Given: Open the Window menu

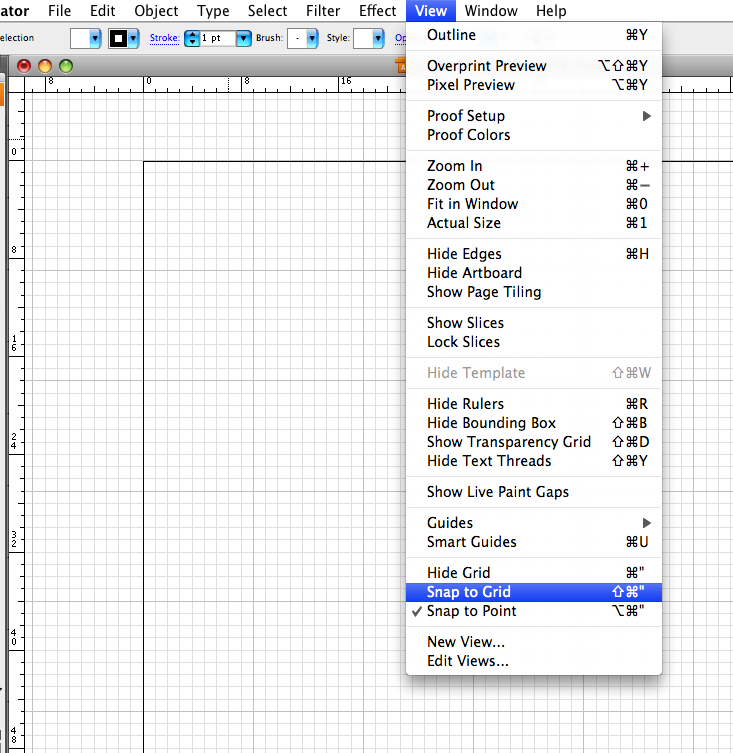Looking at the screenshot, I should 491,11.
